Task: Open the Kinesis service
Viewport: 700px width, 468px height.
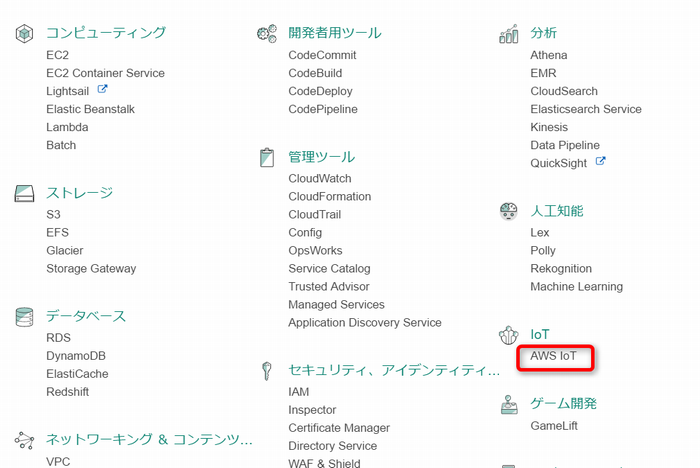Action: 549,127
